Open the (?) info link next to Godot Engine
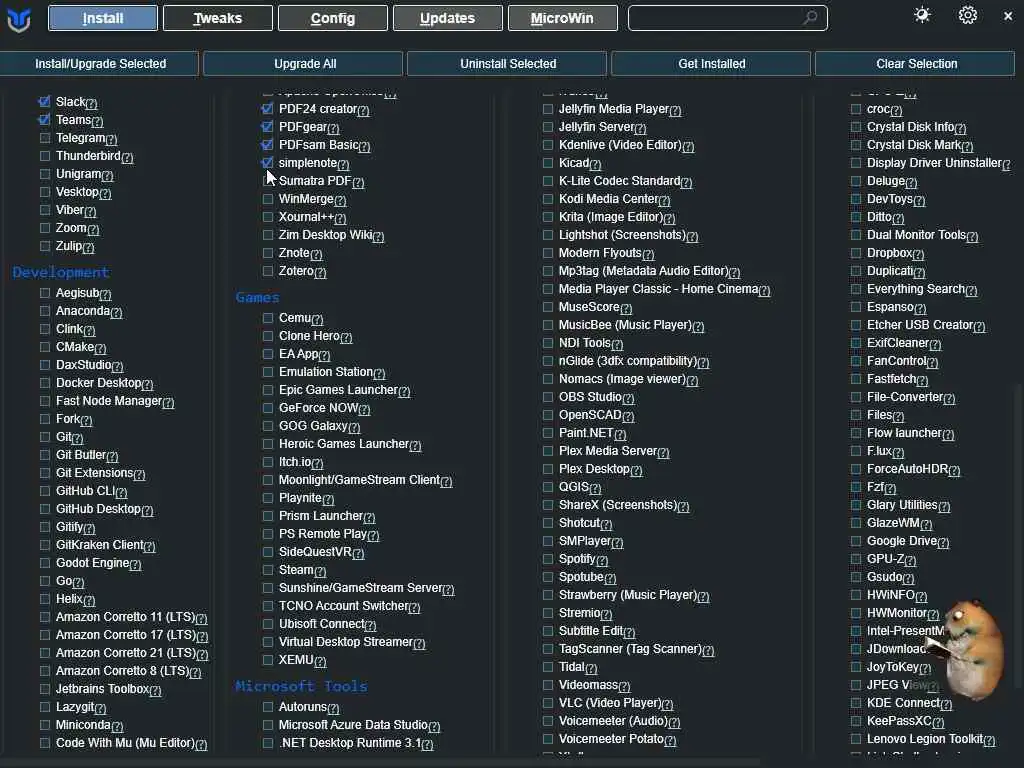 coord(135,564)
